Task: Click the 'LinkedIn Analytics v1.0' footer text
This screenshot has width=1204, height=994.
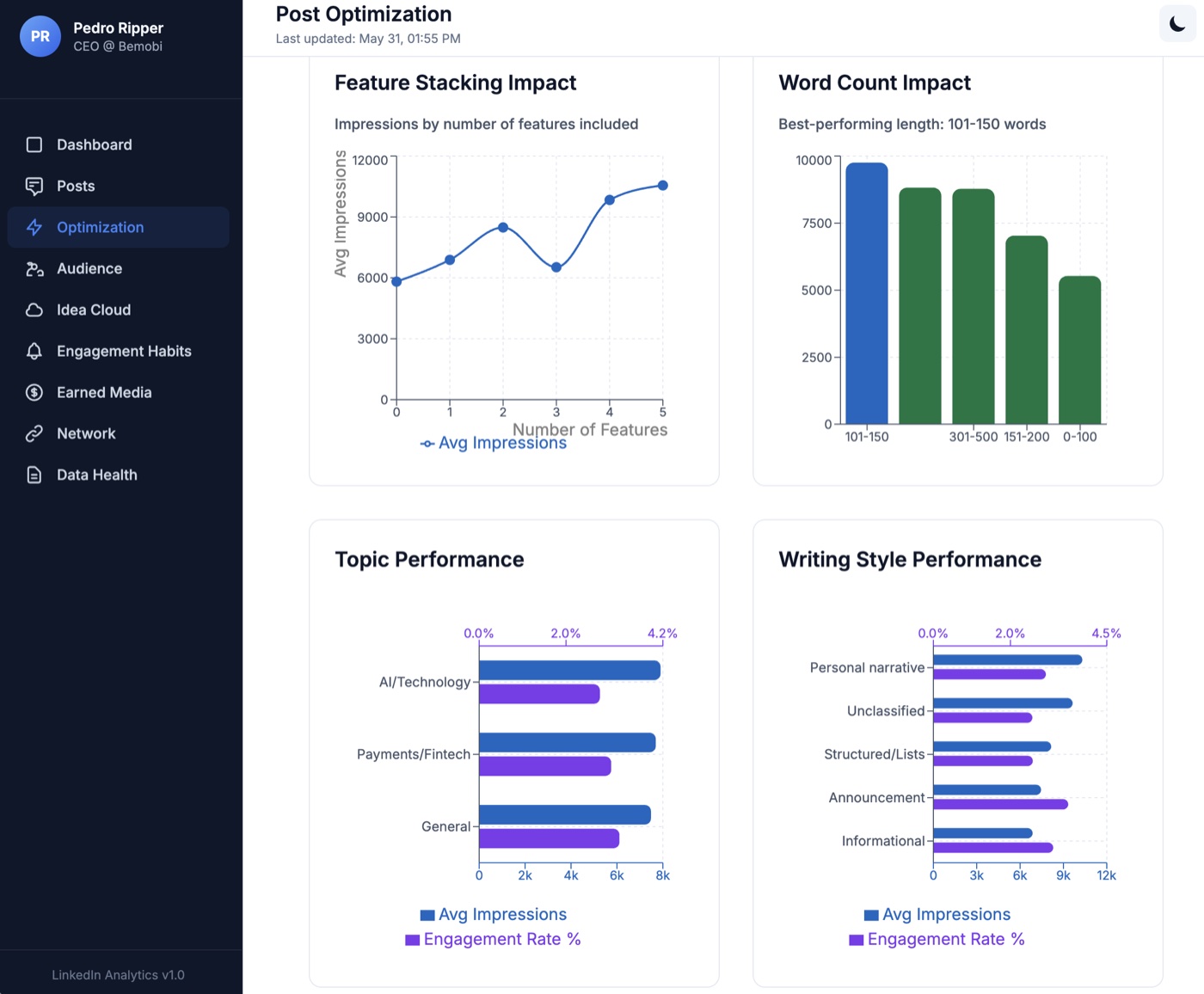Action: click(119, 975)
